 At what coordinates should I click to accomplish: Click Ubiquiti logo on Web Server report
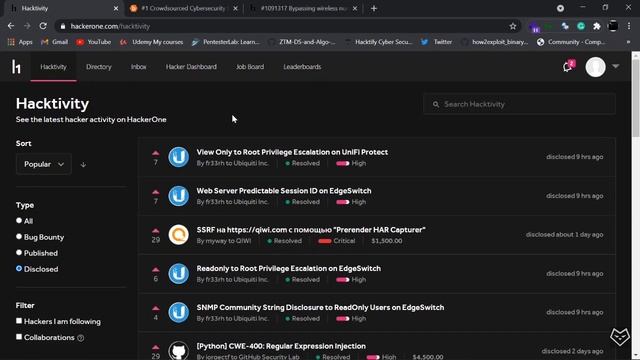(178, 196)
